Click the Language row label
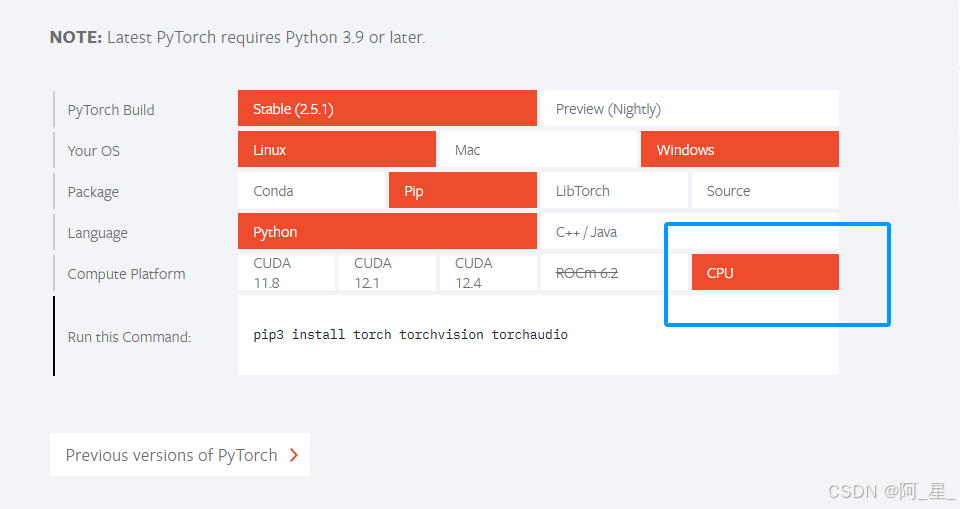Screen dimensions: 960x509 (x=97, y=233)
